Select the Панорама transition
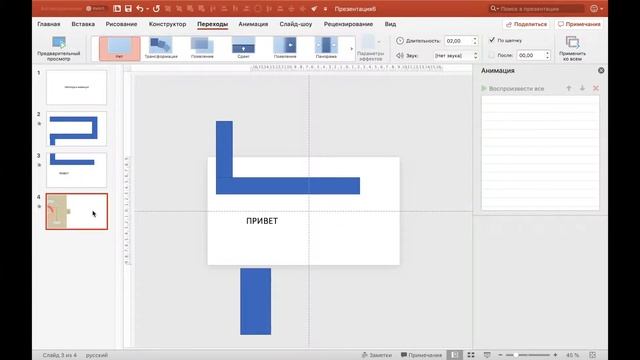 (x=326, y=48)
